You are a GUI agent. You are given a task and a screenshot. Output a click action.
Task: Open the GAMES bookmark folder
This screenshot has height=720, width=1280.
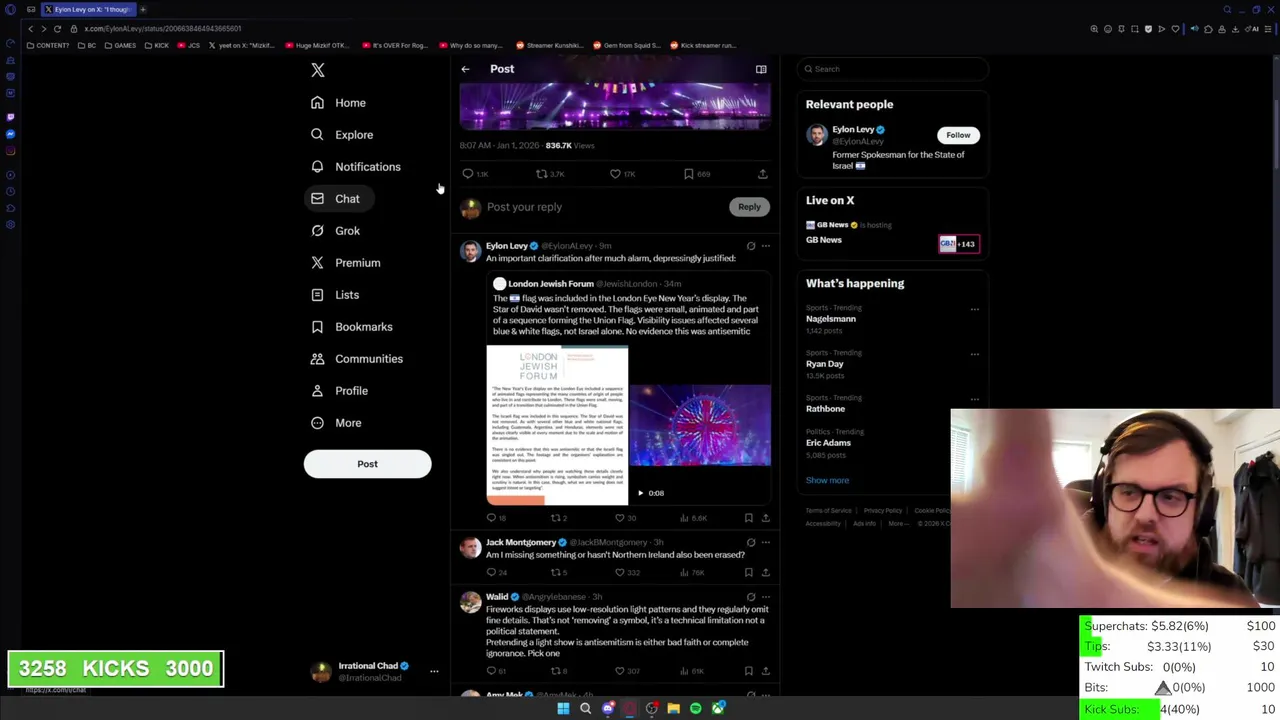(120, 45)
